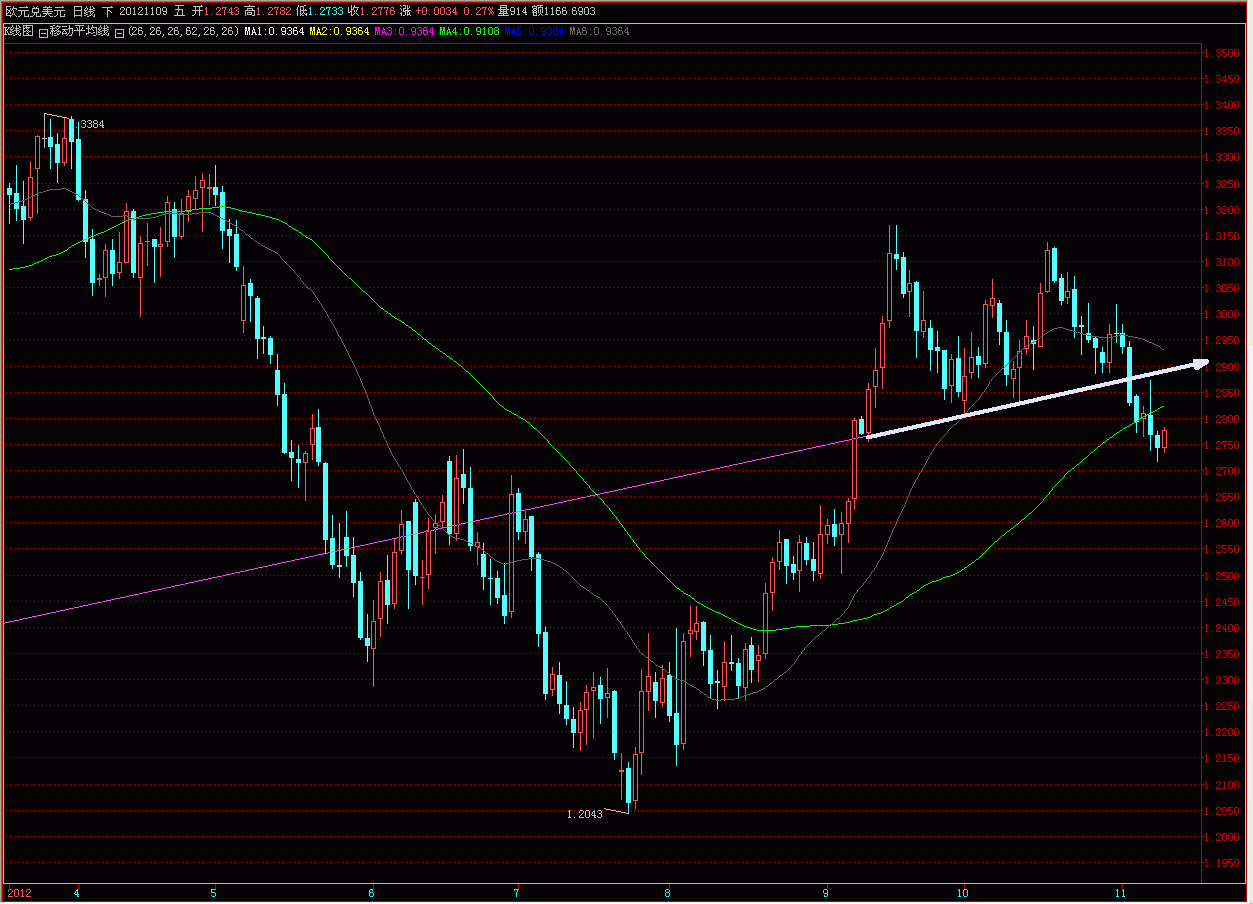The width and height of the screenshot is (1253, 904).
Task: Select the date 20121109 in the header
Action: (143, 11)
